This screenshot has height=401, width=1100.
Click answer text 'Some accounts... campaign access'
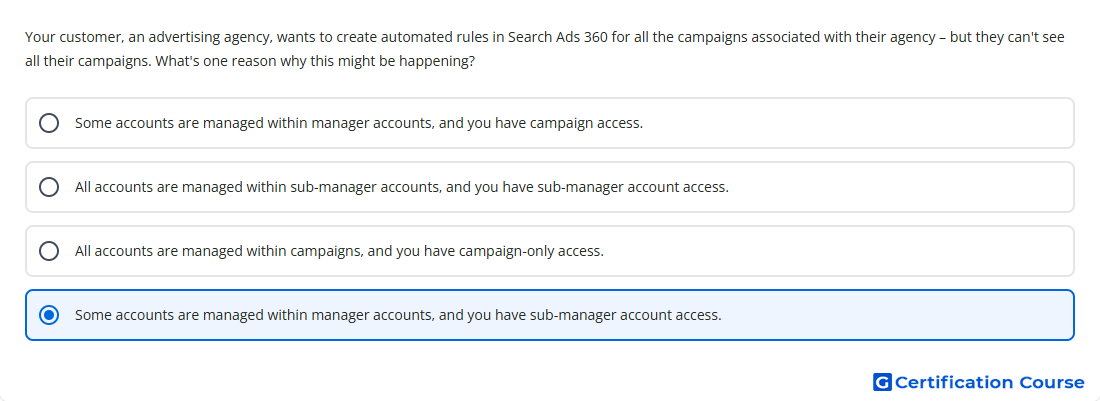[358, 123]
